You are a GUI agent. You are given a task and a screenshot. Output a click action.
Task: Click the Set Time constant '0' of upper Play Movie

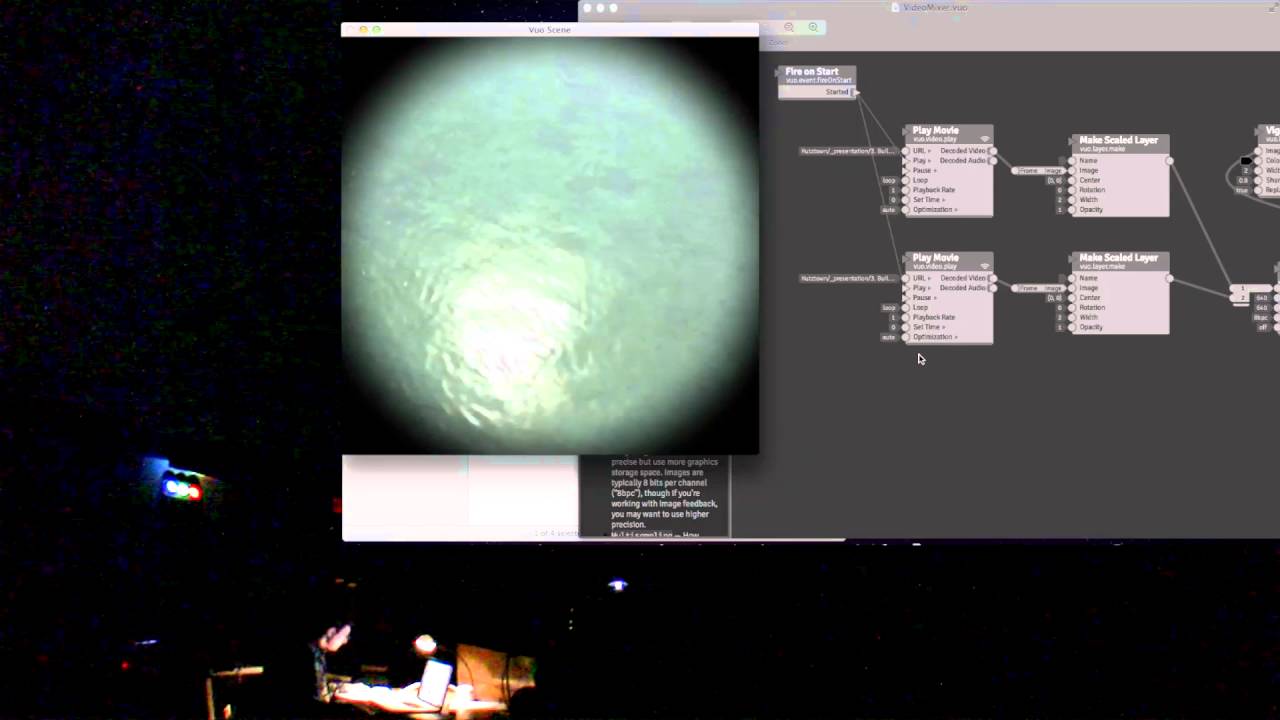coord(893,200)
